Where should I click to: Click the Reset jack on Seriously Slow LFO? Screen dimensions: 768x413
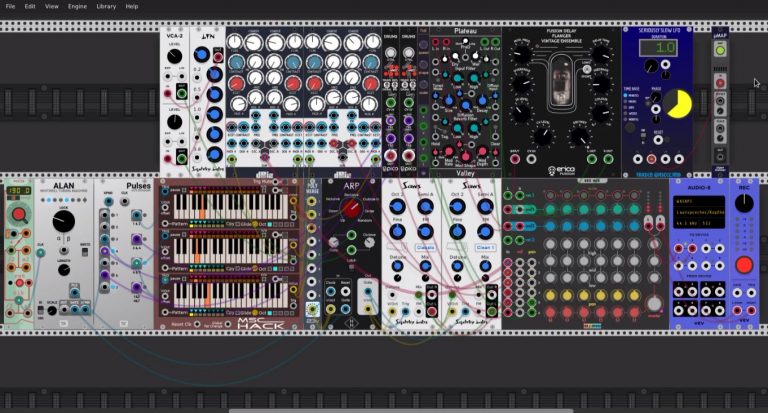pyautogui.click(x=659, y=140)
